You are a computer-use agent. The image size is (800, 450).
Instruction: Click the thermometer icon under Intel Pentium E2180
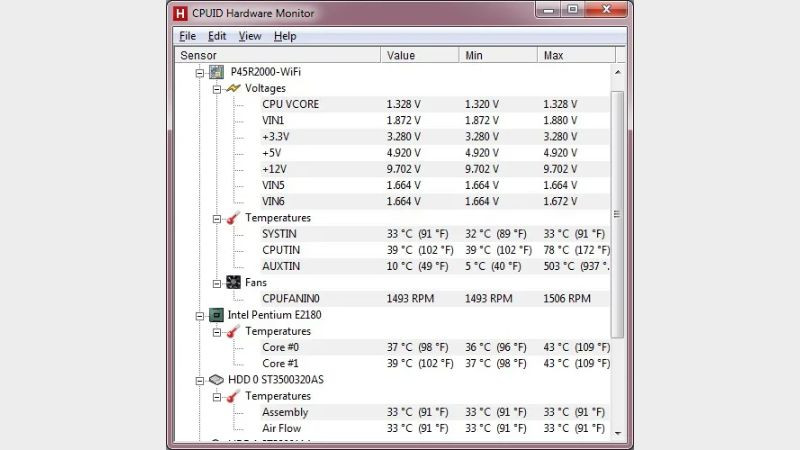tap(233, 331)
